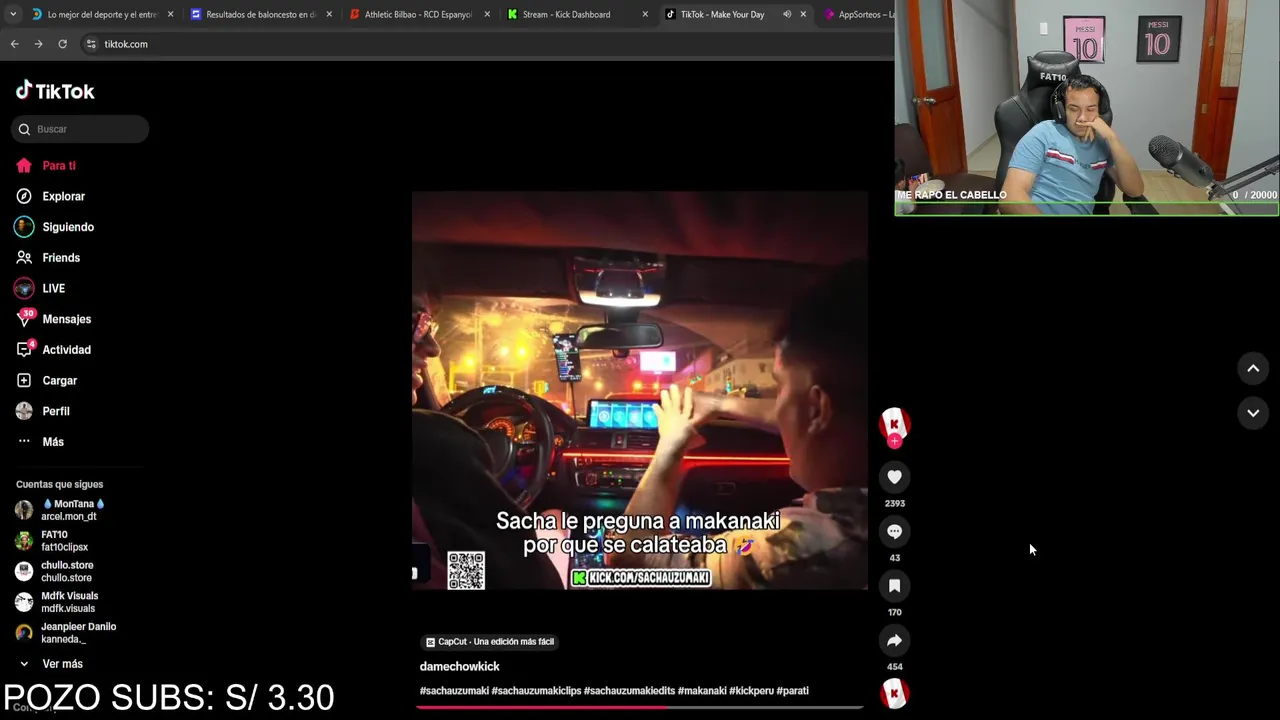Open the Actividad notifications
The width and height of the screenshot is (1280, 720).
coord(66,350)
